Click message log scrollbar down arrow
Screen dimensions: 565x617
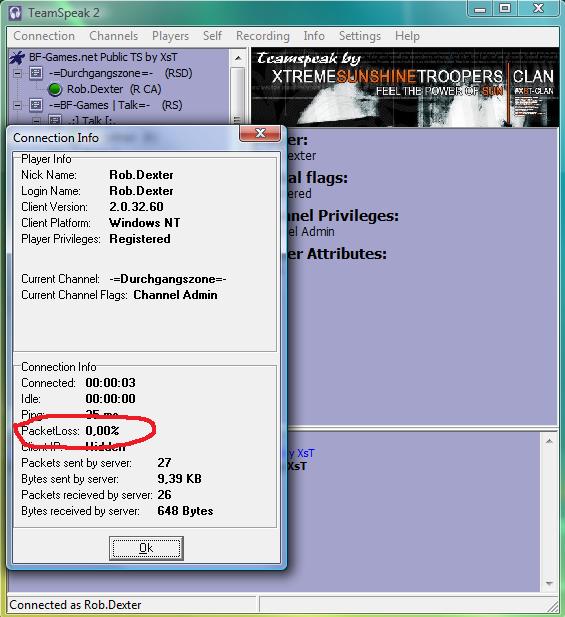point(549,583)
